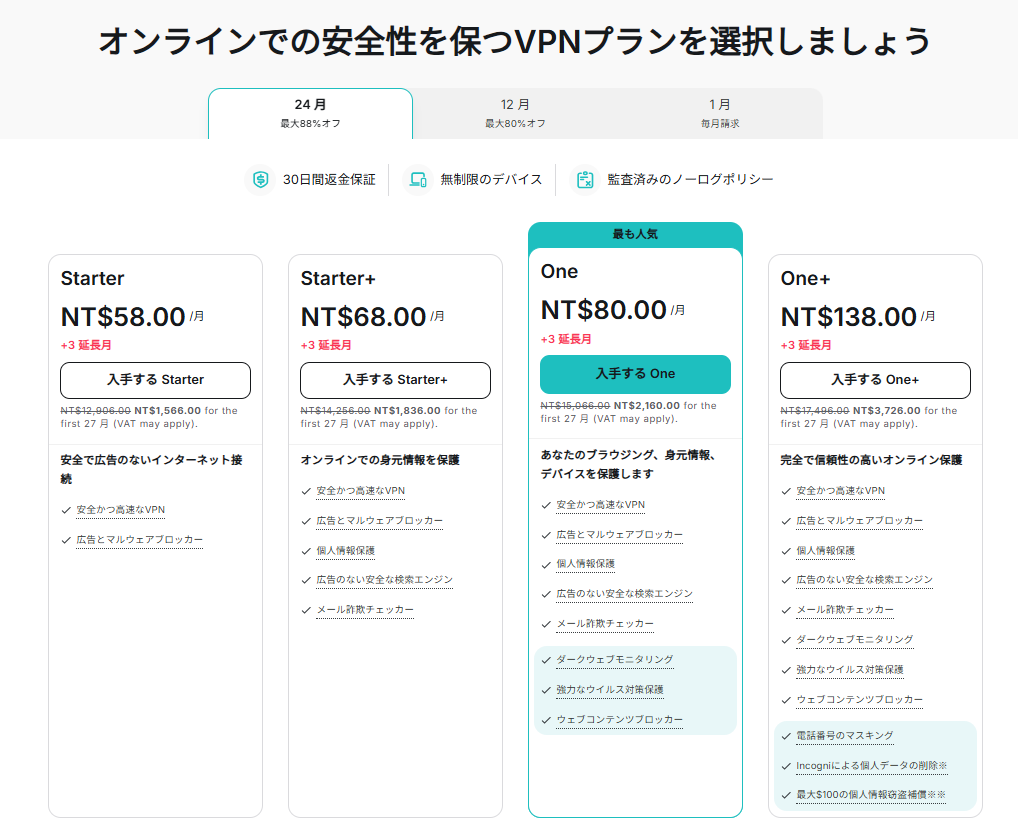
Task: Click ダークウェブモニタリング link in One plan
Action: [x=614, y=660]
